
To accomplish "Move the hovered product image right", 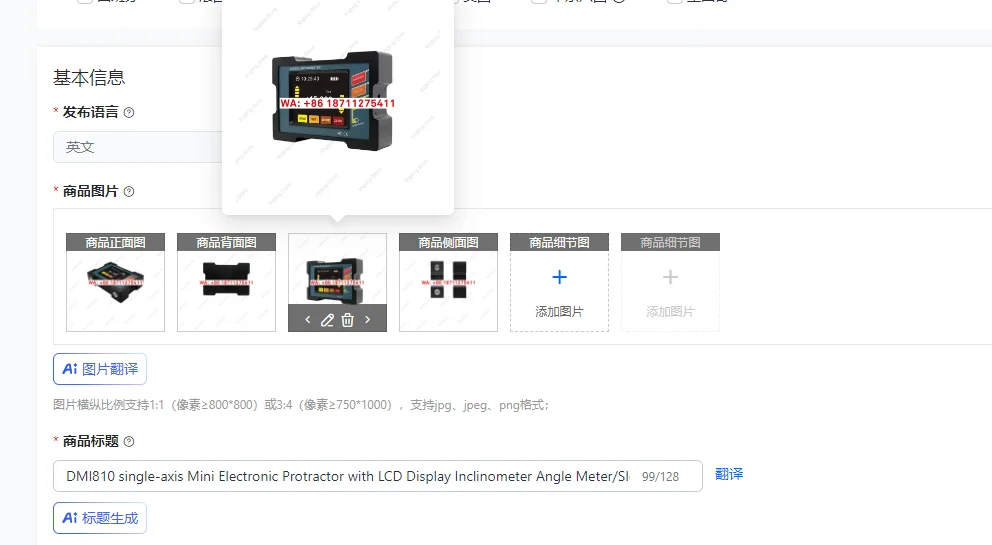I will point(368,320).
